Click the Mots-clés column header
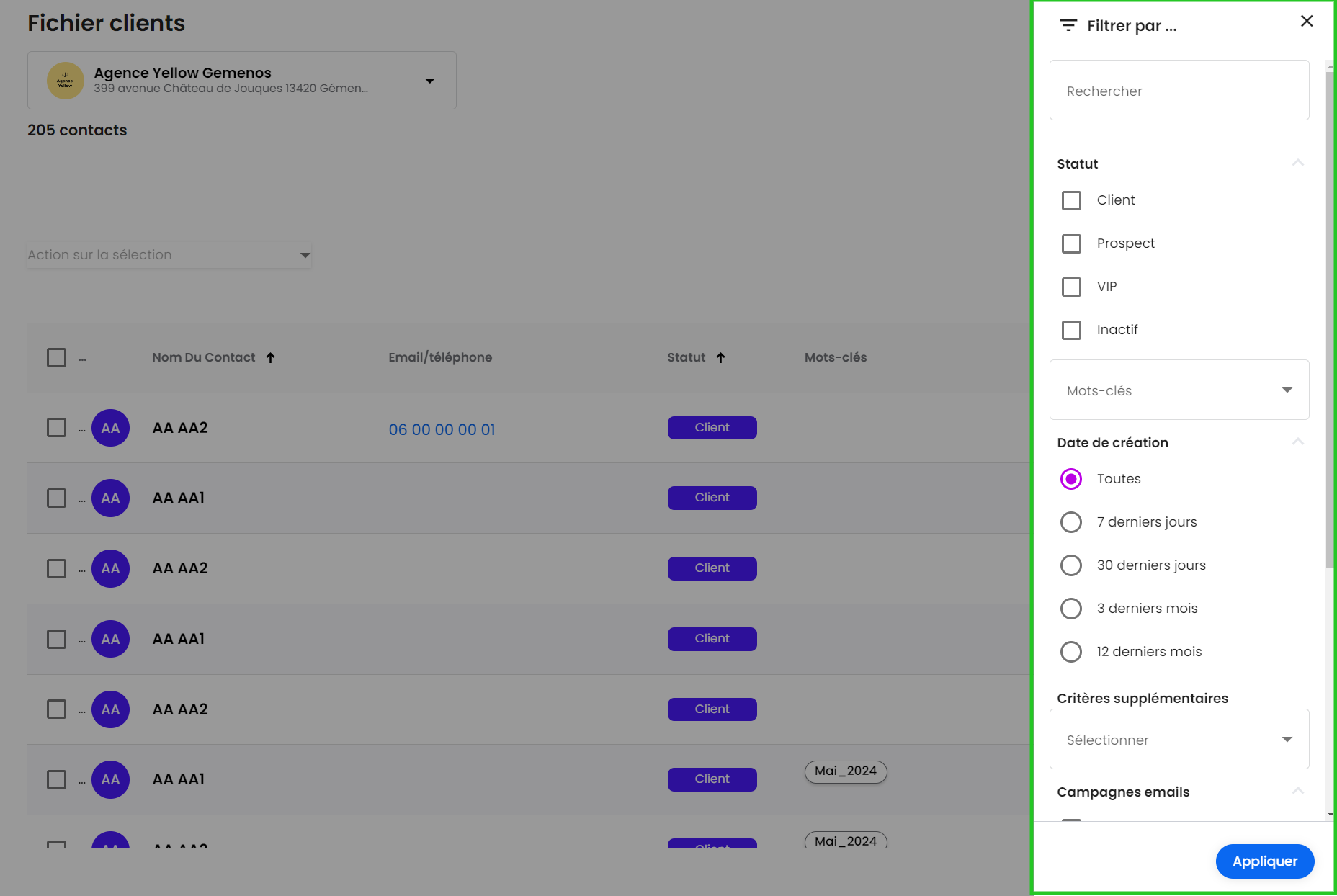 [x=836, y=357]
